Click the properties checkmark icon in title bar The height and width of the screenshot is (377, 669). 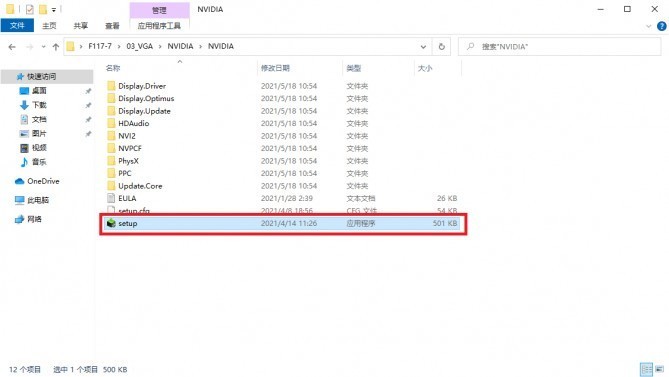[x=29, y=9]
